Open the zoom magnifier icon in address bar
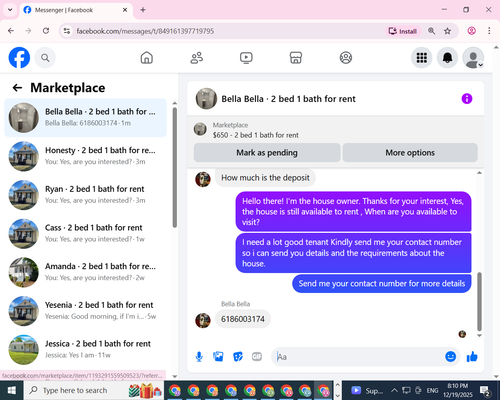The image size is (500, 400). 431,31
